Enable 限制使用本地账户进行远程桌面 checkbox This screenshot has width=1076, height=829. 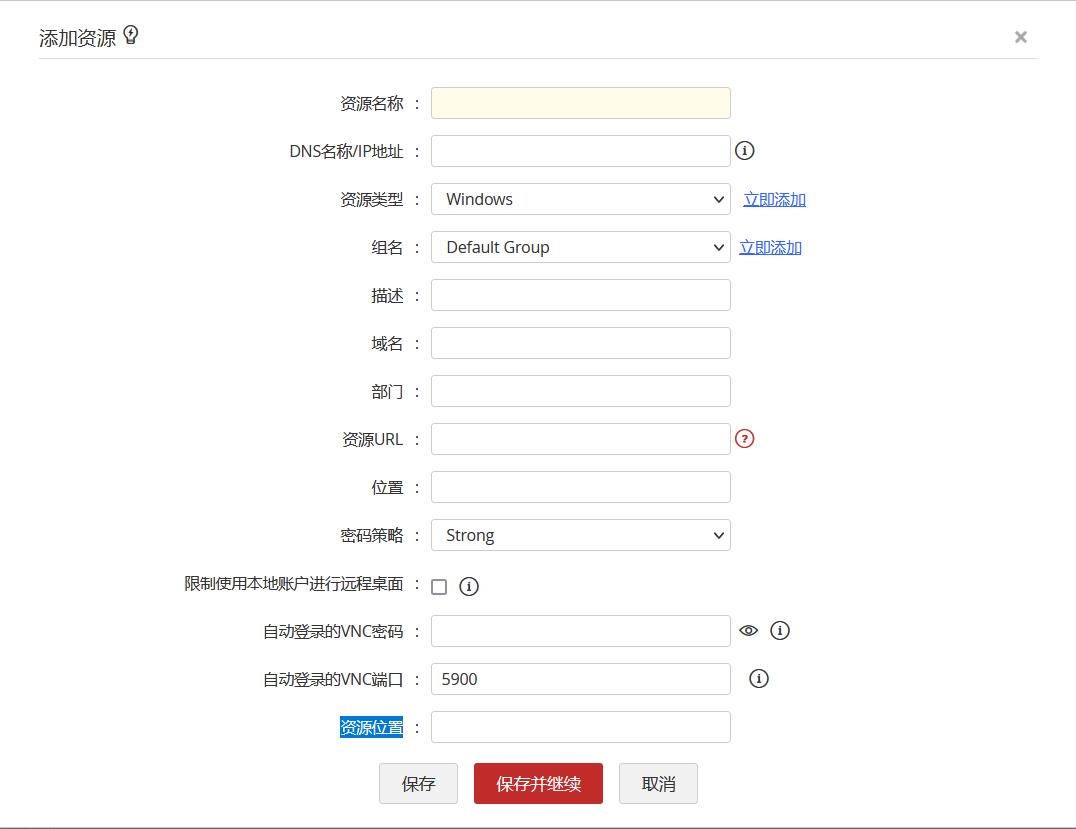click(439, 587)
